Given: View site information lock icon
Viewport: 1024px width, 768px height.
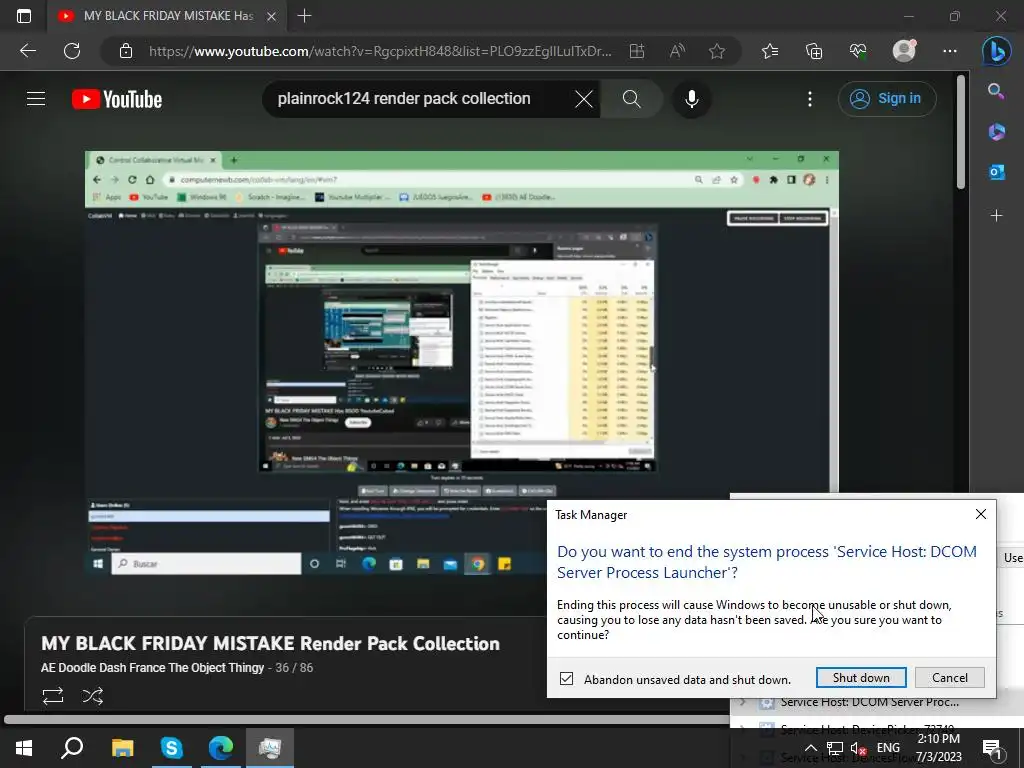Looking at the screenshot, I should pyautogui.click(x=126, y=51).
